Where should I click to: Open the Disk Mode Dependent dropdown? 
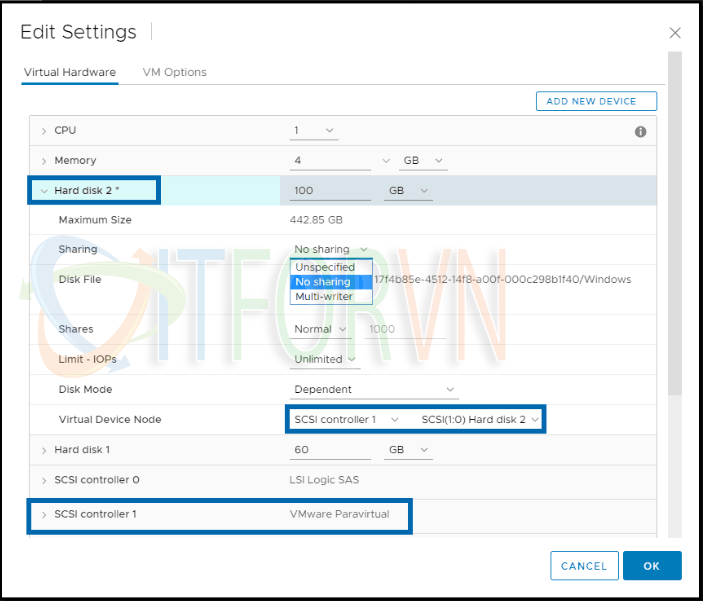point(374,390)
